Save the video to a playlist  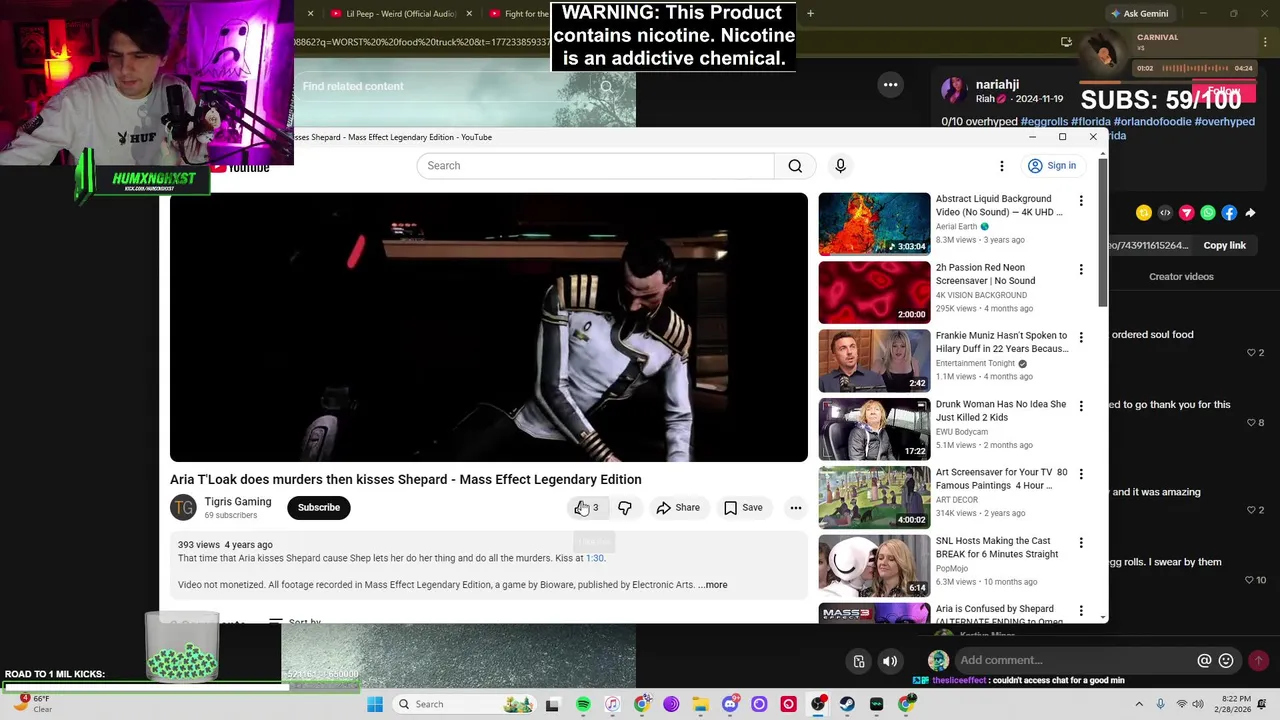(743, 508)
